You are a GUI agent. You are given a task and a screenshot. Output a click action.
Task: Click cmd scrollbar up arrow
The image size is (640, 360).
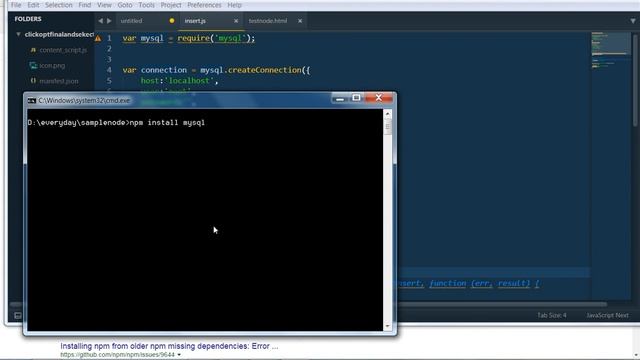tap(388, 113)
